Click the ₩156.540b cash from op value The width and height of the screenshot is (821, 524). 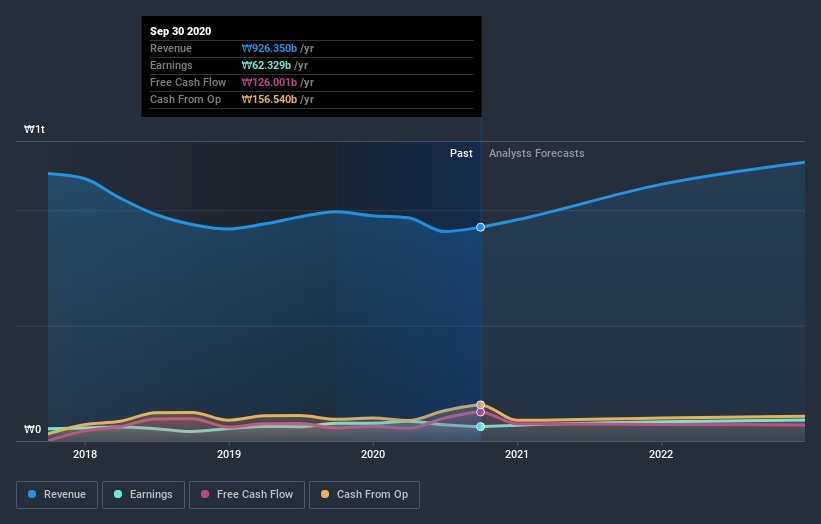269,99
